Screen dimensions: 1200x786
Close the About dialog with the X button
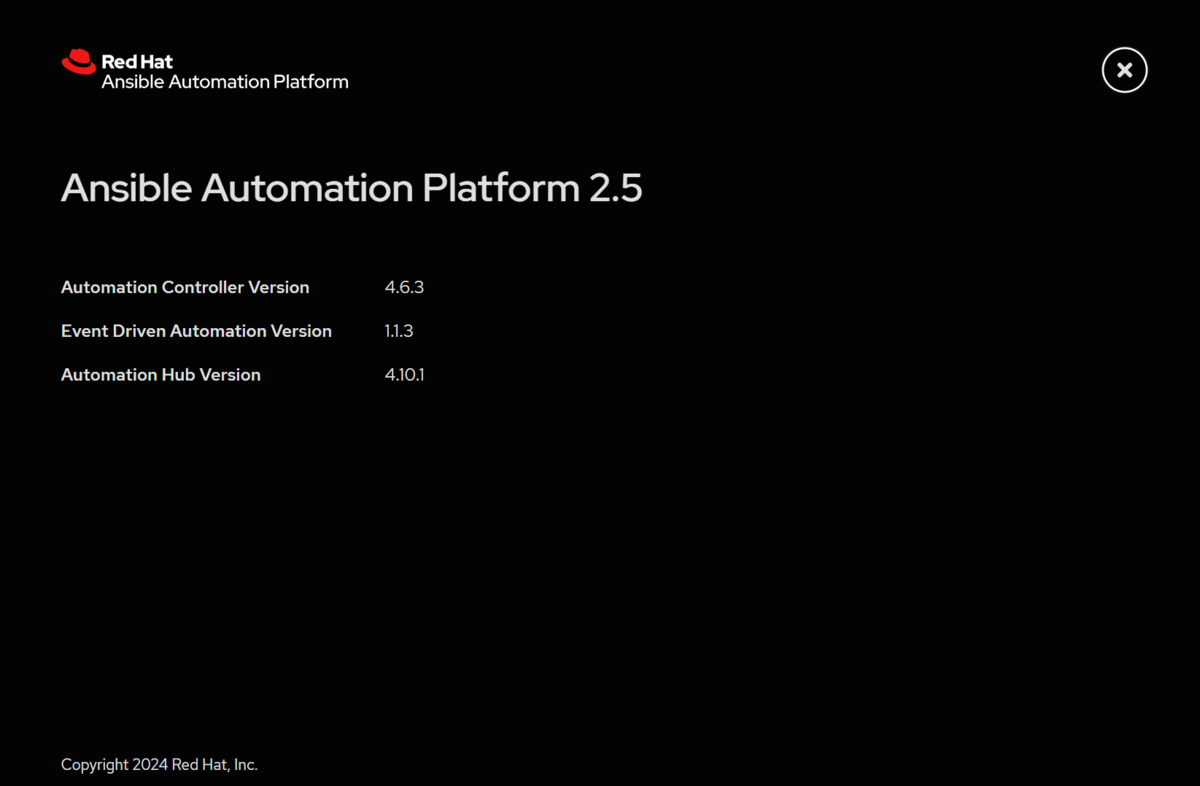click(x=1124, y=70)
